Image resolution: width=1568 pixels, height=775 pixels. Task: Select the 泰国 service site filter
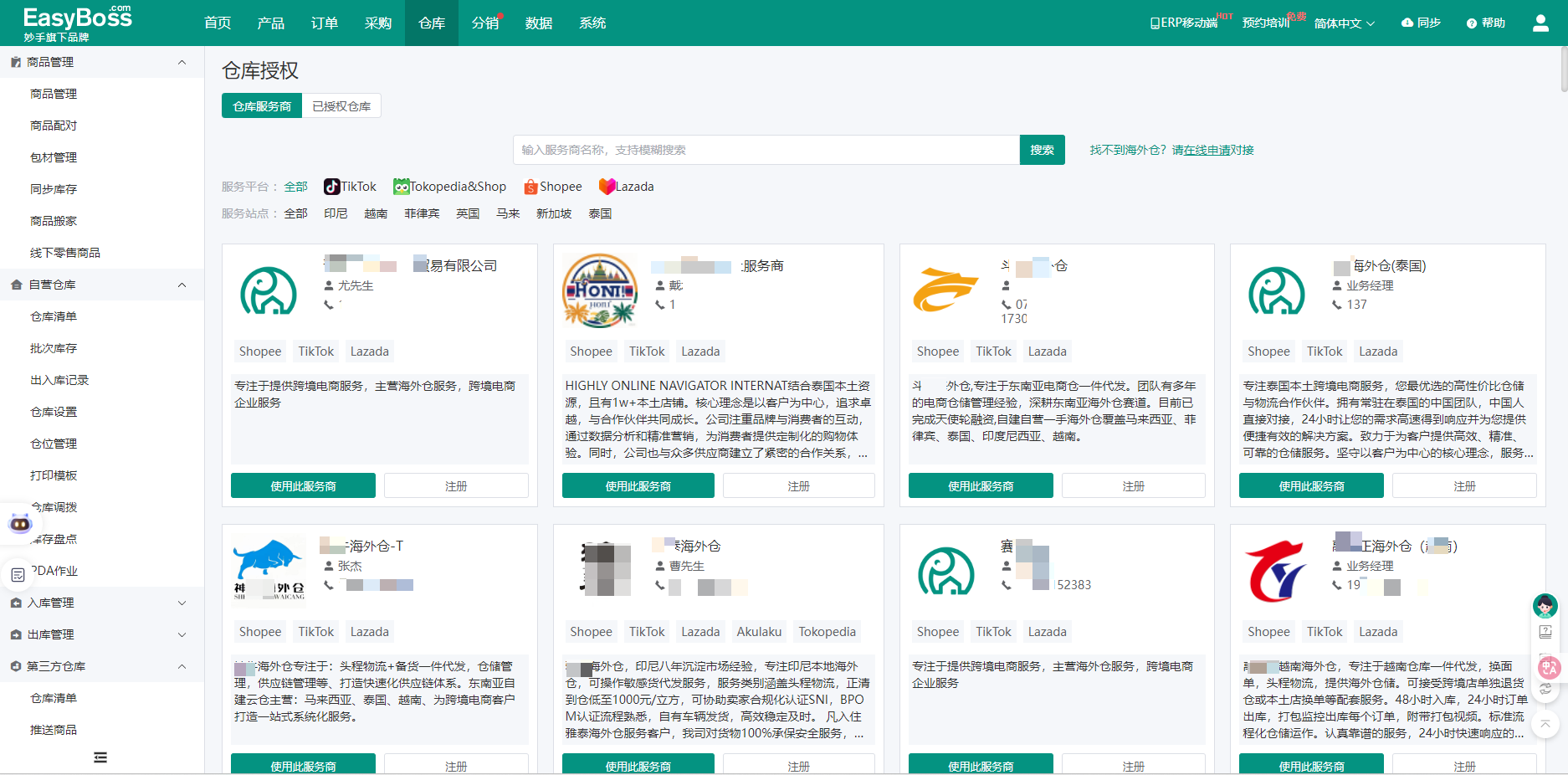pyautogui.click(x=600, y=213)
